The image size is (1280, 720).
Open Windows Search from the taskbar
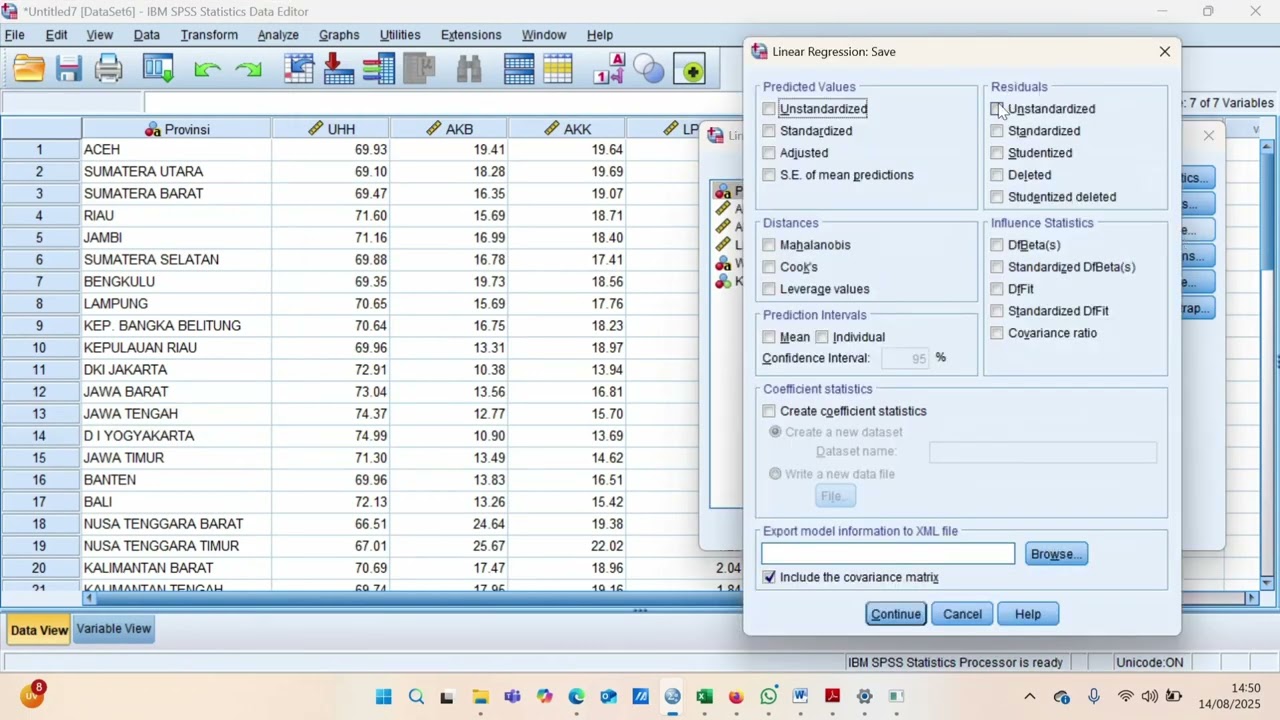(416, 697)
